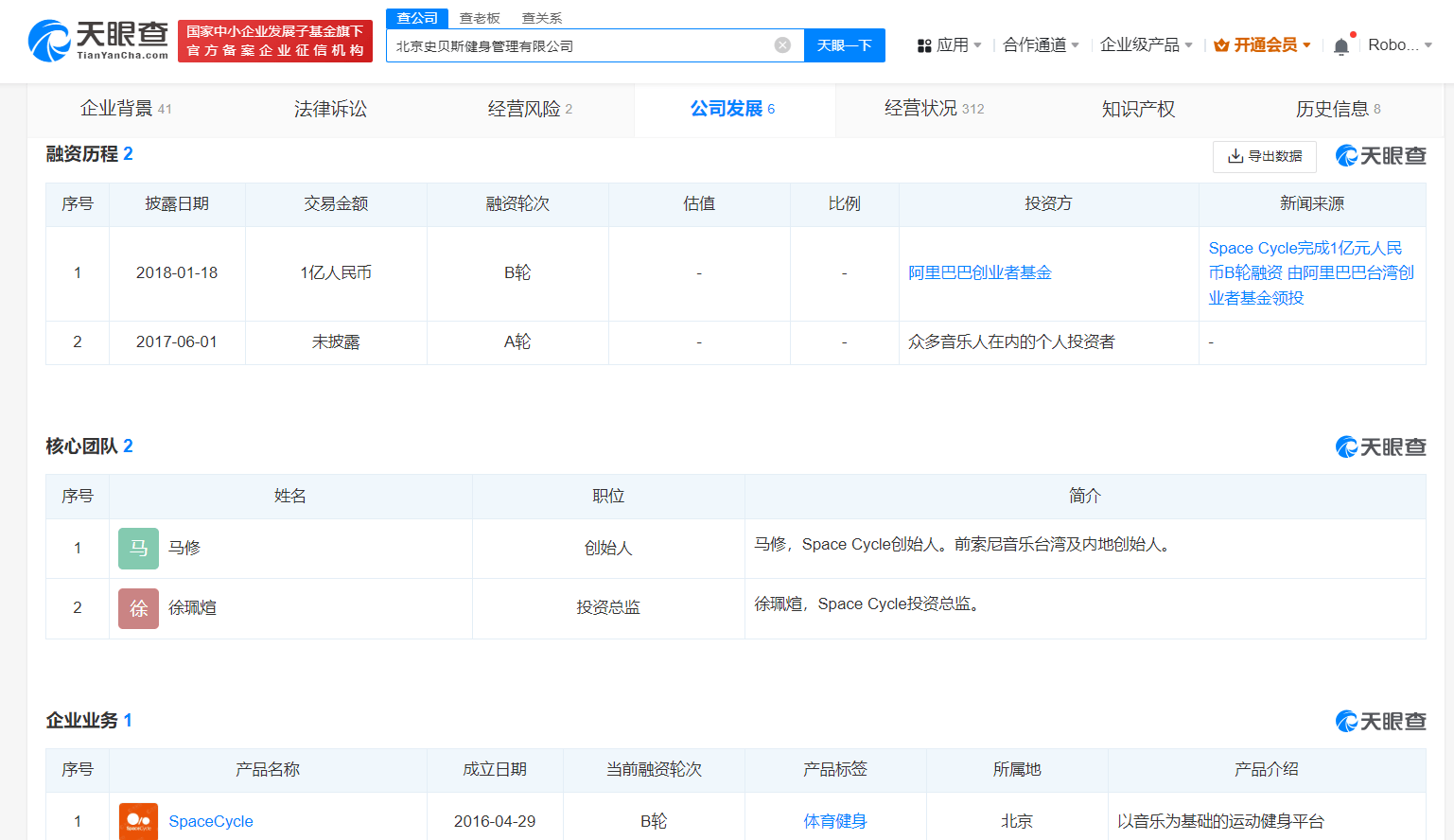This screenshot has width=1454, height=840.
Task: Open the 经营风险 tab
Action: [x=530, y=109]
